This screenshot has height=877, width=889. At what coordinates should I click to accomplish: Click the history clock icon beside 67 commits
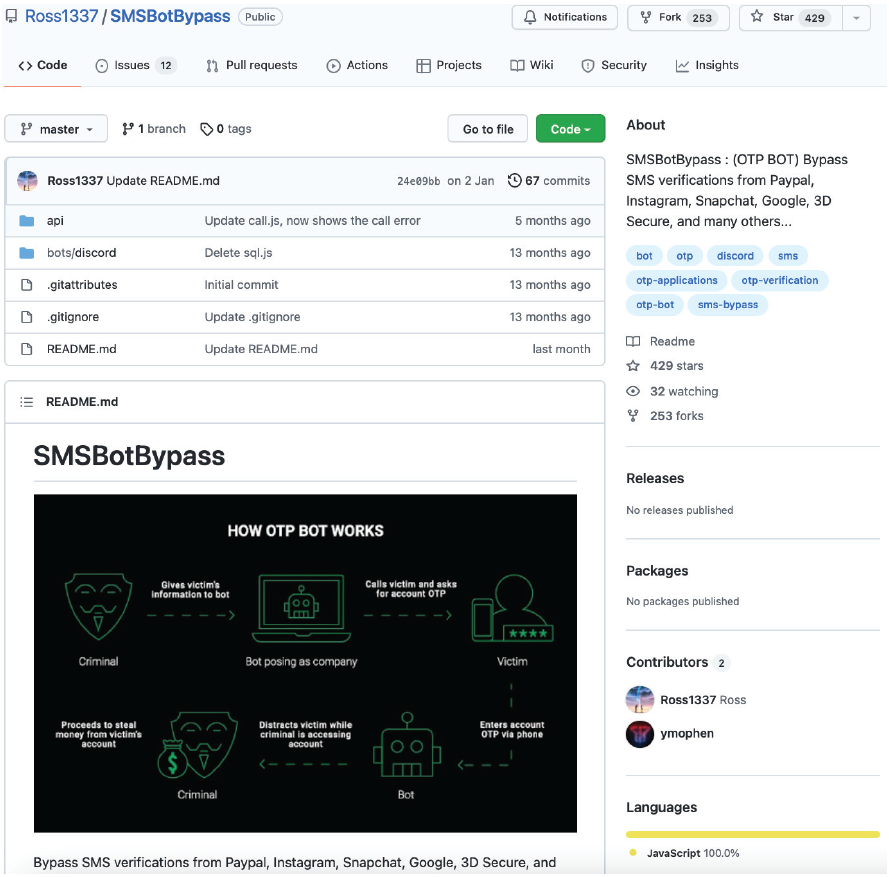[x=514, y=180]
